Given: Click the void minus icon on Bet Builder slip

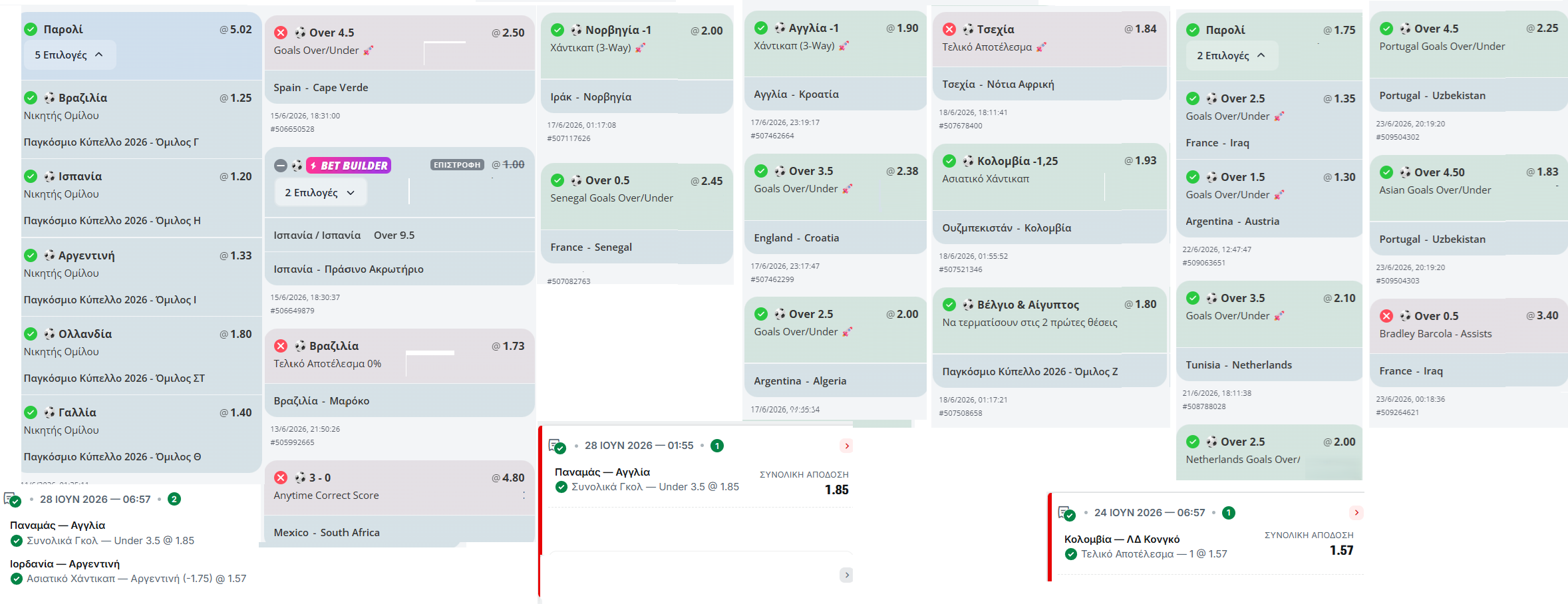Looking at the screenshot, I should click(281, 166).
